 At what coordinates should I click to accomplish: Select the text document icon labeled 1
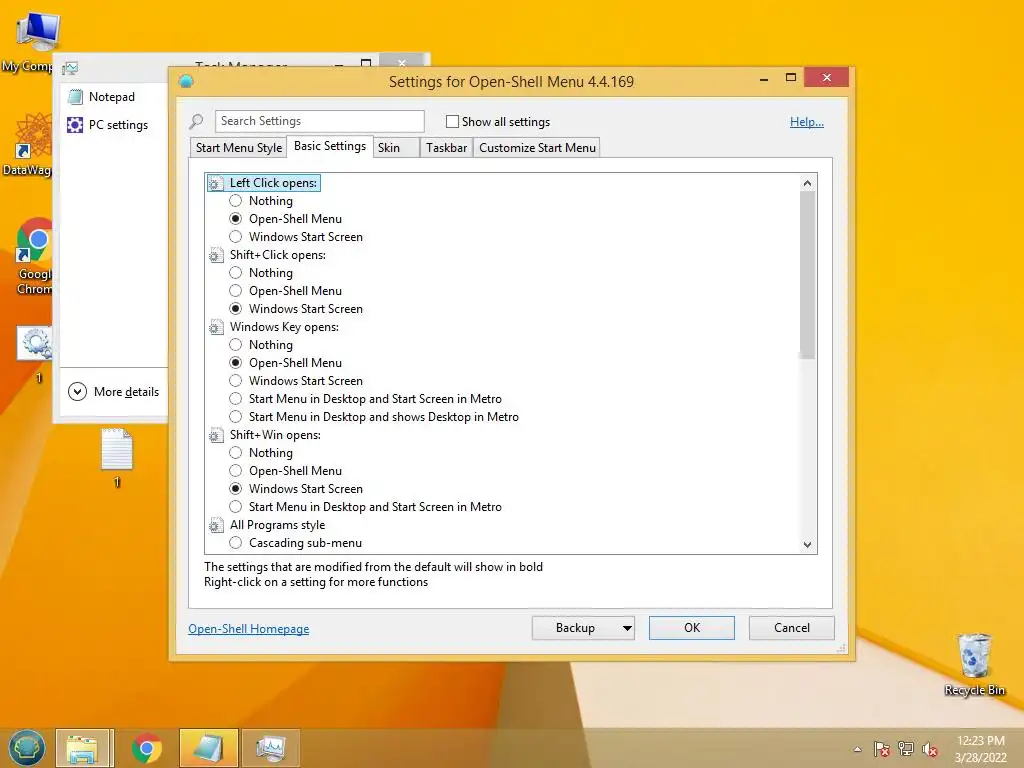point(117,457)
